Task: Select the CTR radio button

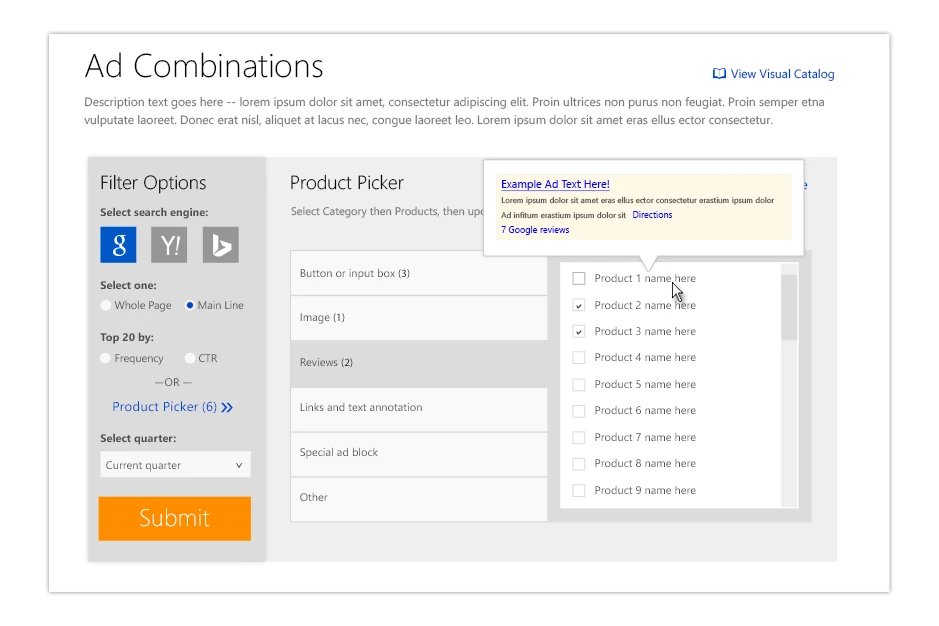Action: tap(190, 358)
